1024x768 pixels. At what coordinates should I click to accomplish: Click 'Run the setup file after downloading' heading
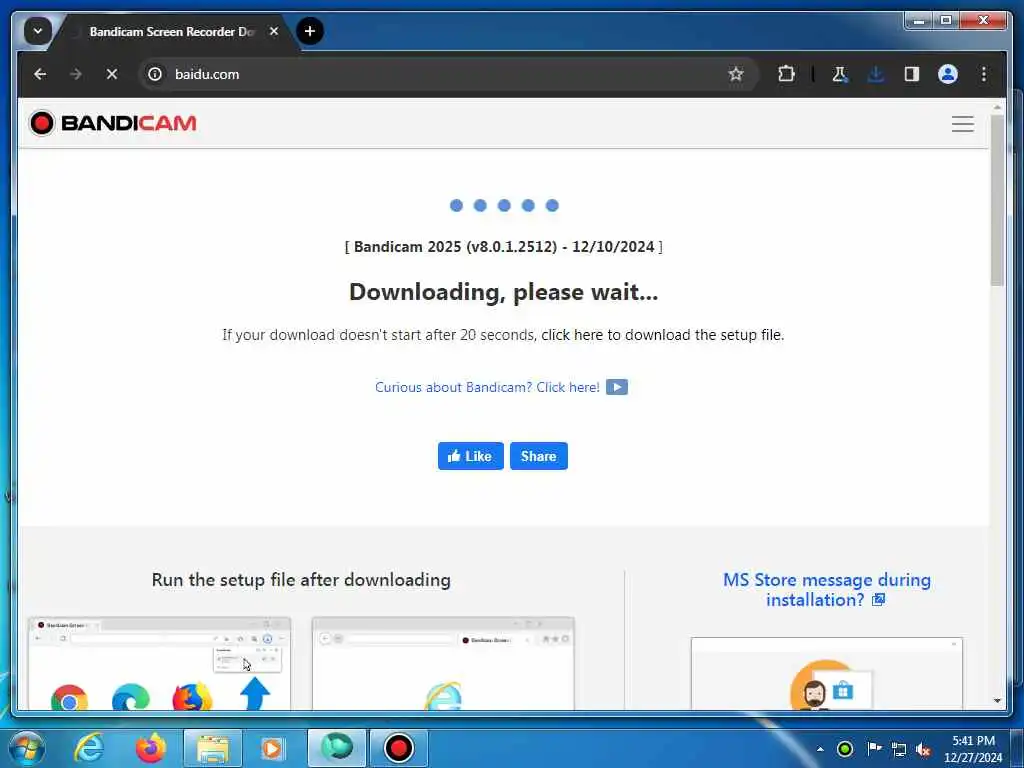[301, 580]
